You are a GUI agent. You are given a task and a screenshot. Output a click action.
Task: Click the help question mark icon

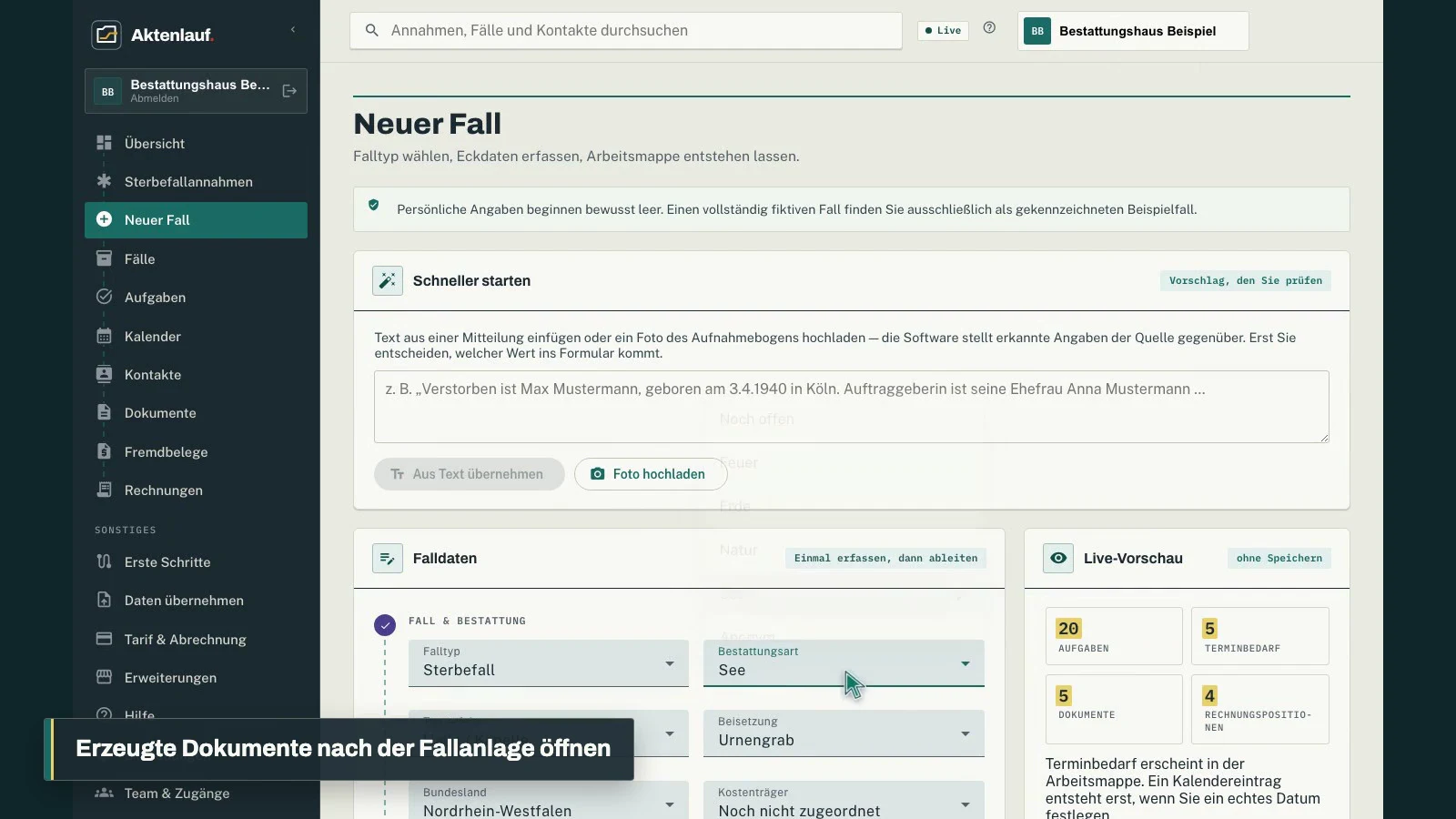[x=989, y=28]
